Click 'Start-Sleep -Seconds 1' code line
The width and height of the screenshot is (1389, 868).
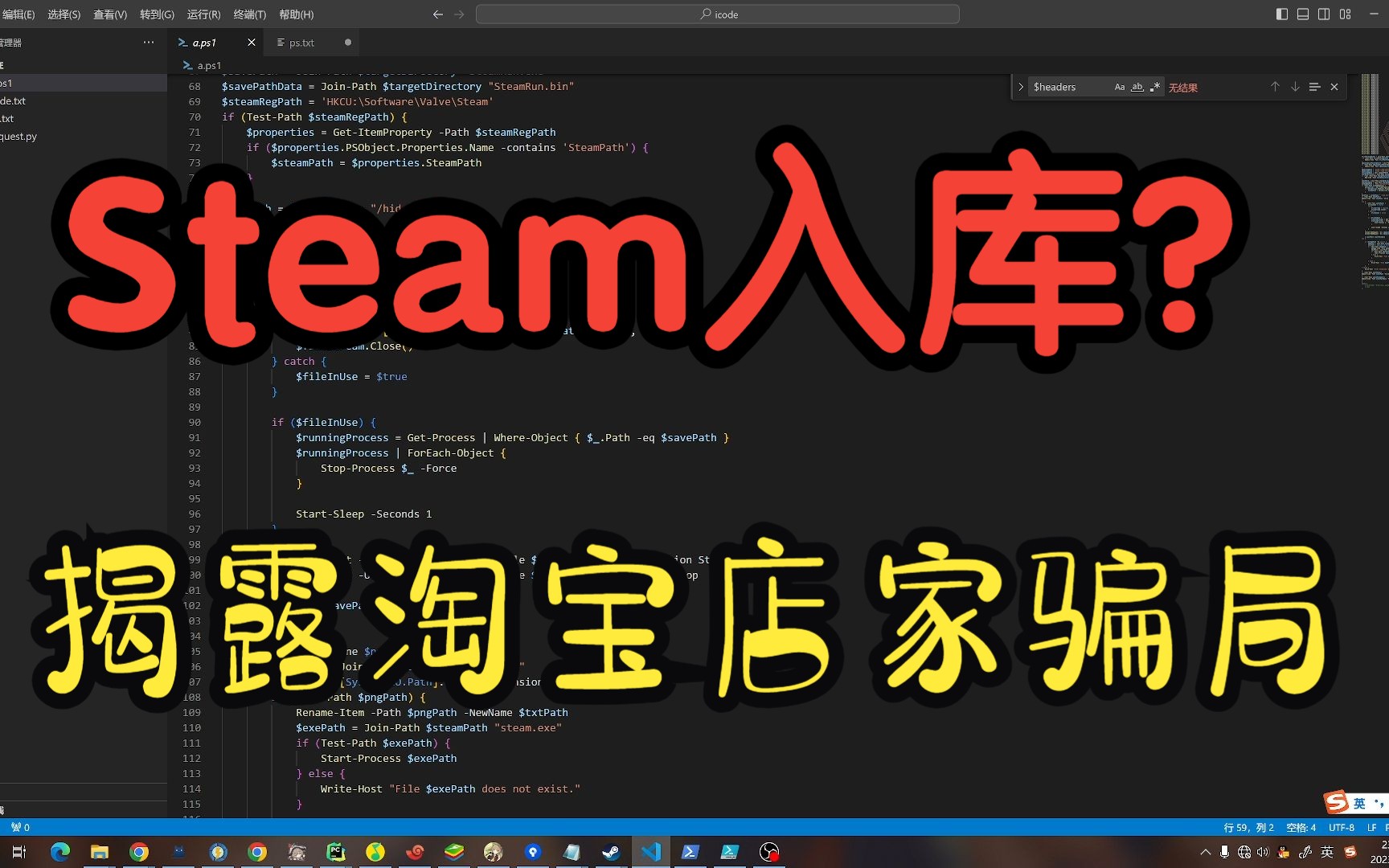(363, 514)
